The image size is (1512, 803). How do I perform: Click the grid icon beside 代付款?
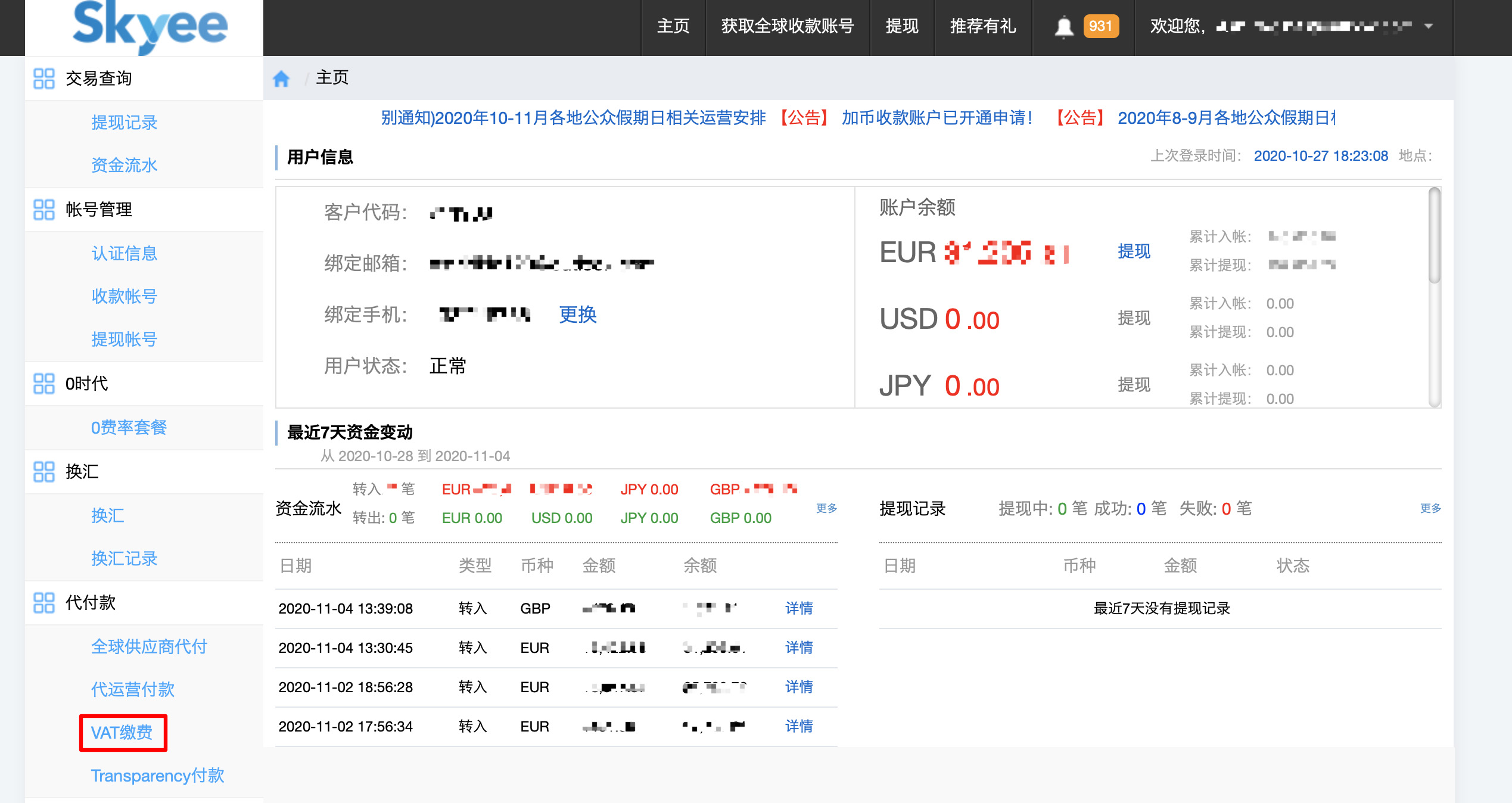click(44, 603)
